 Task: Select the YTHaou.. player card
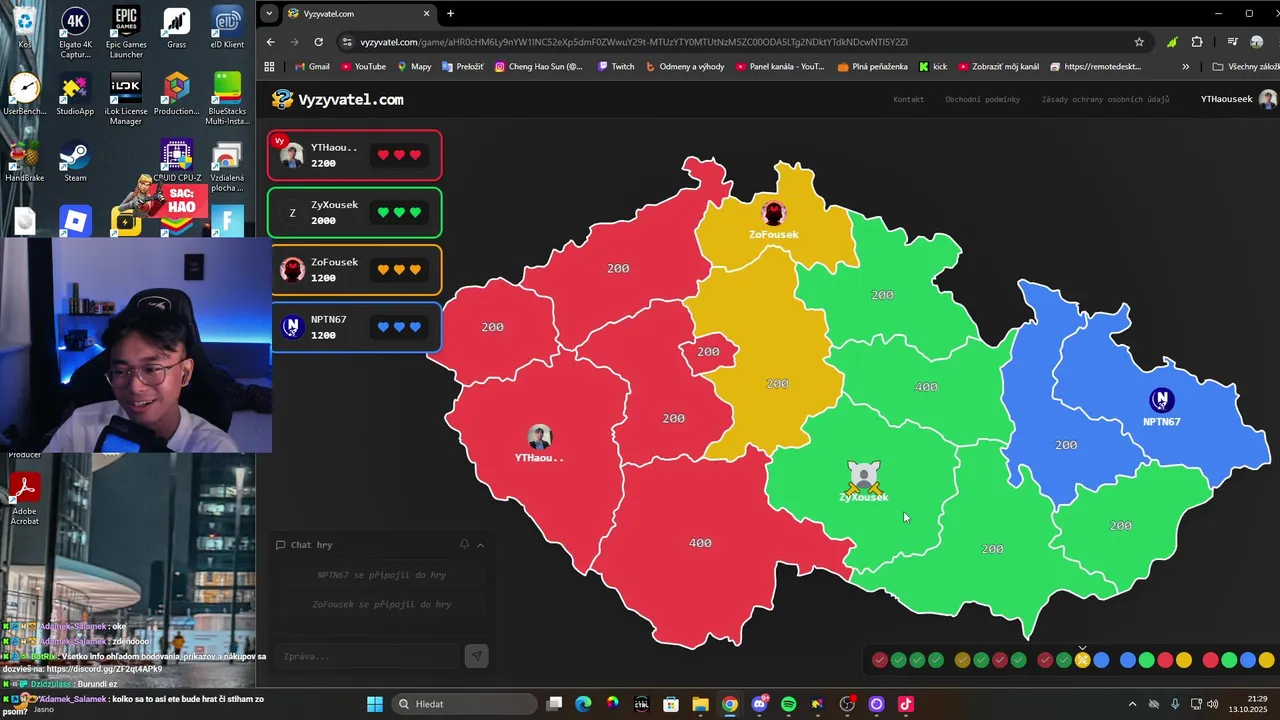(x=354, y=155)
